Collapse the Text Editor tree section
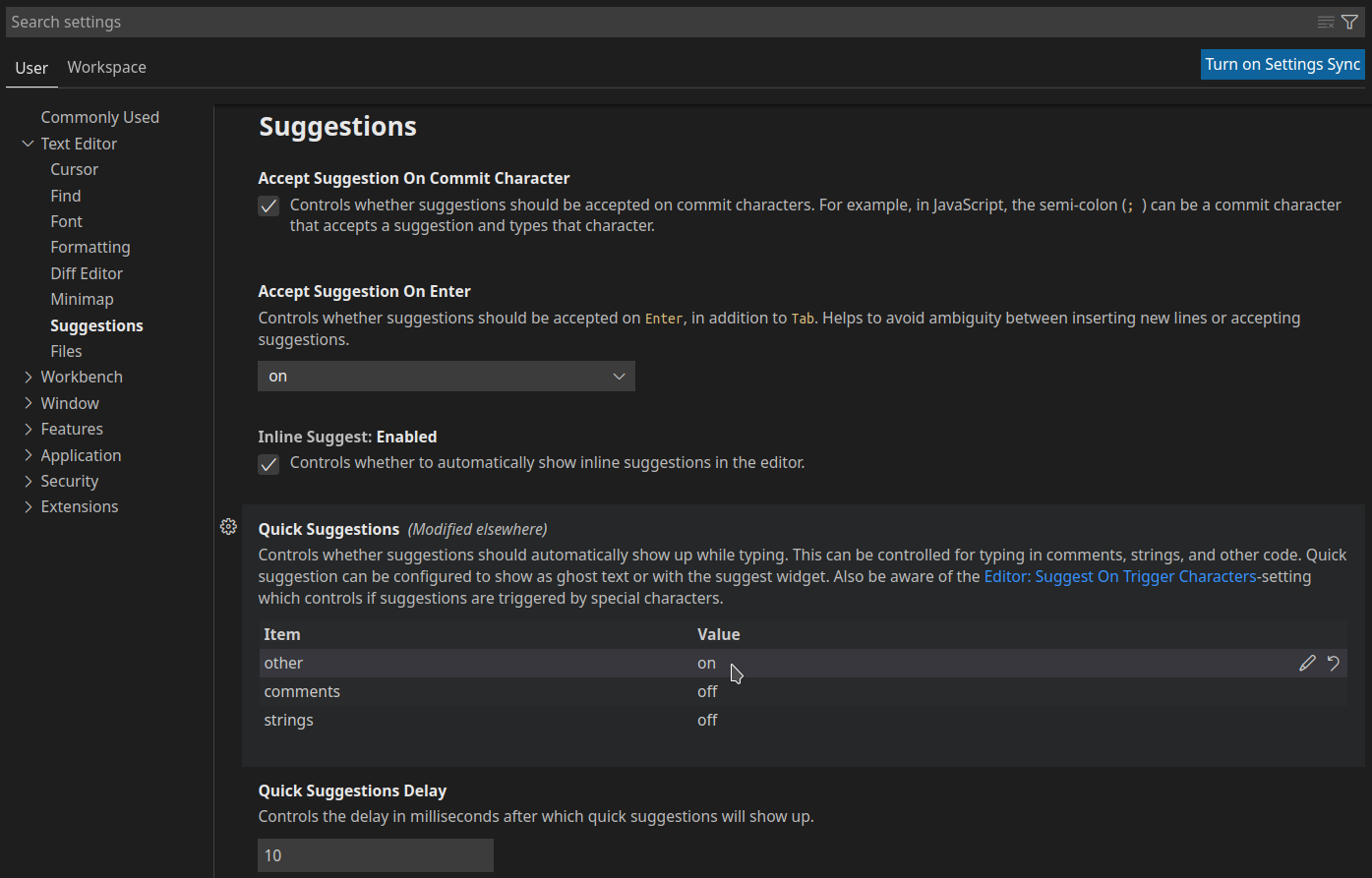 coord(28,144)
